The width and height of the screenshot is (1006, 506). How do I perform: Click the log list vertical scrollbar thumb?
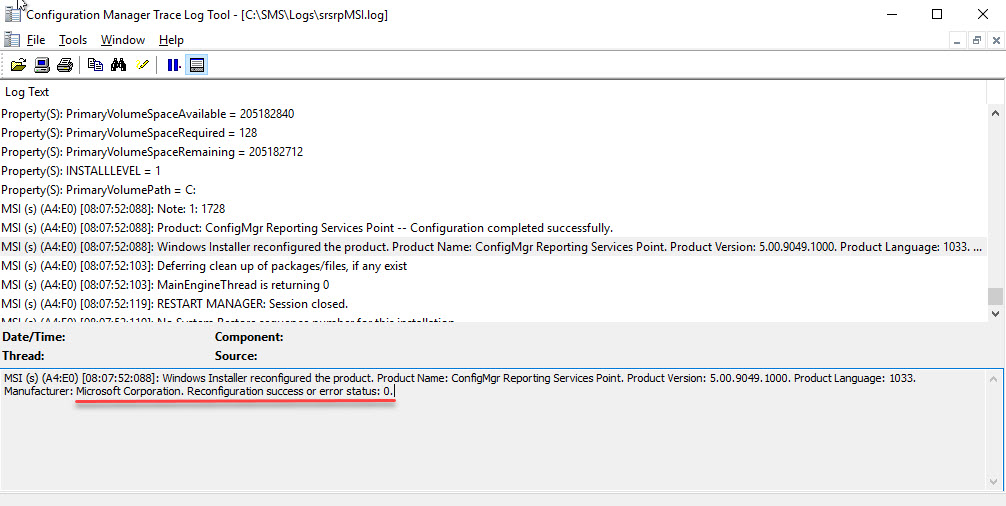[995, 296]
